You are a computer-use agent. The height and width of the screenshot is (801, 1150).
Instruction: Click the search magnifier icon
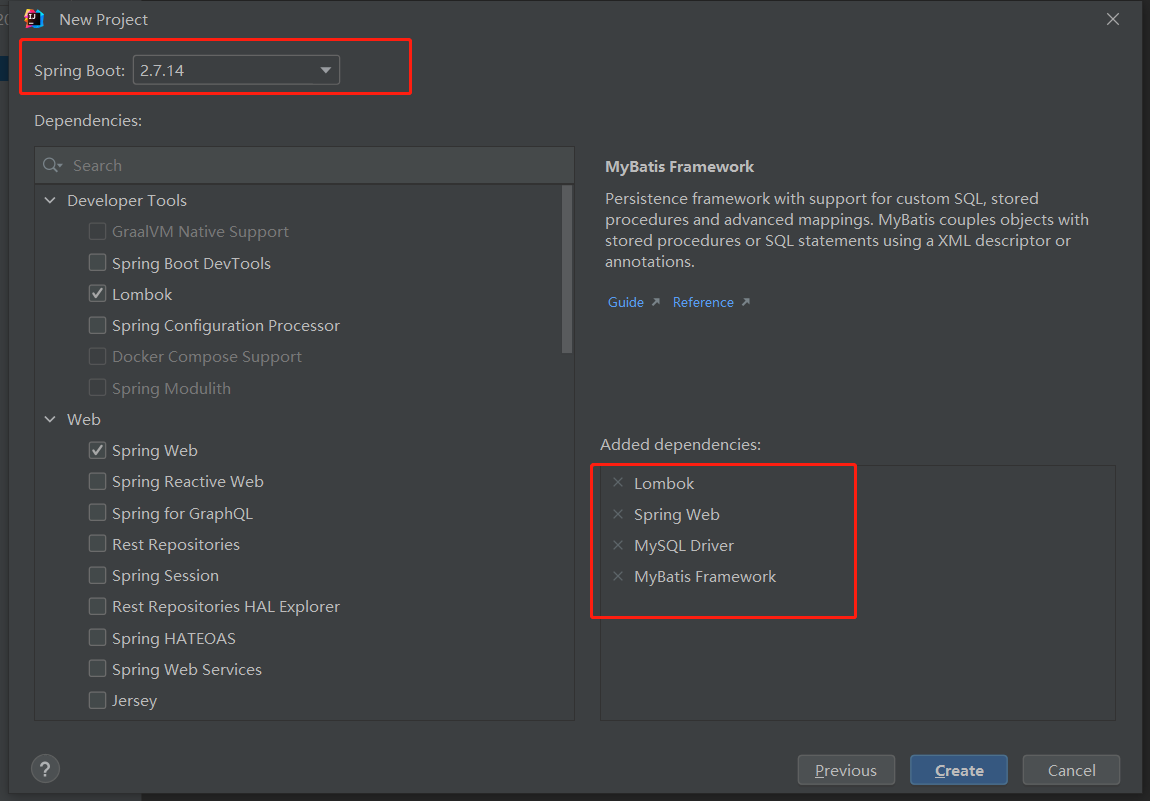tap(51, 165)
